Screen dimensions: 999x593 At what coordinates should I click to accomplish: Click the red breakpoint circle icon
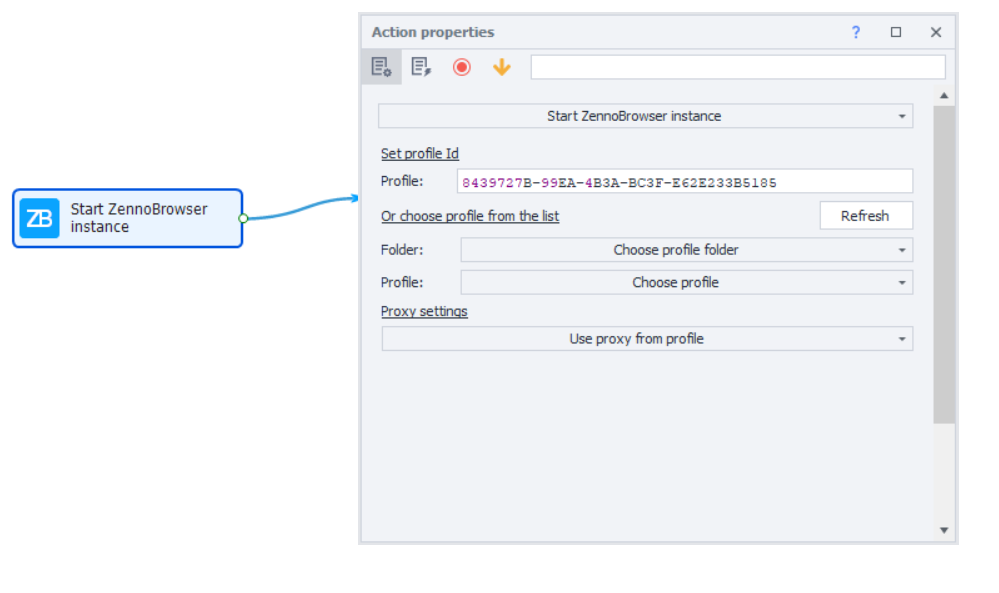click(461, 67)
